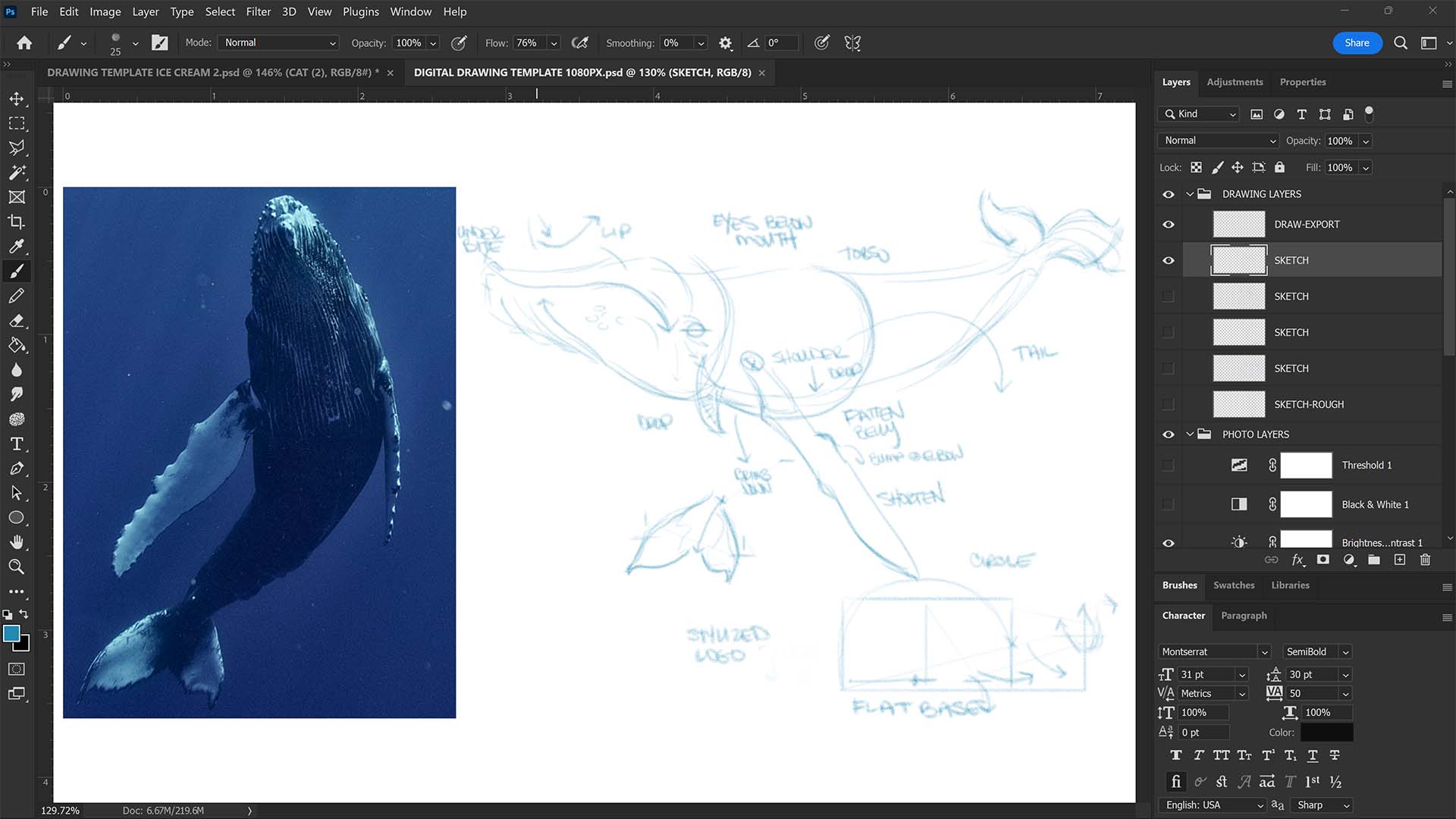Add layer mask icon in Layers panel

(1323, 560)
